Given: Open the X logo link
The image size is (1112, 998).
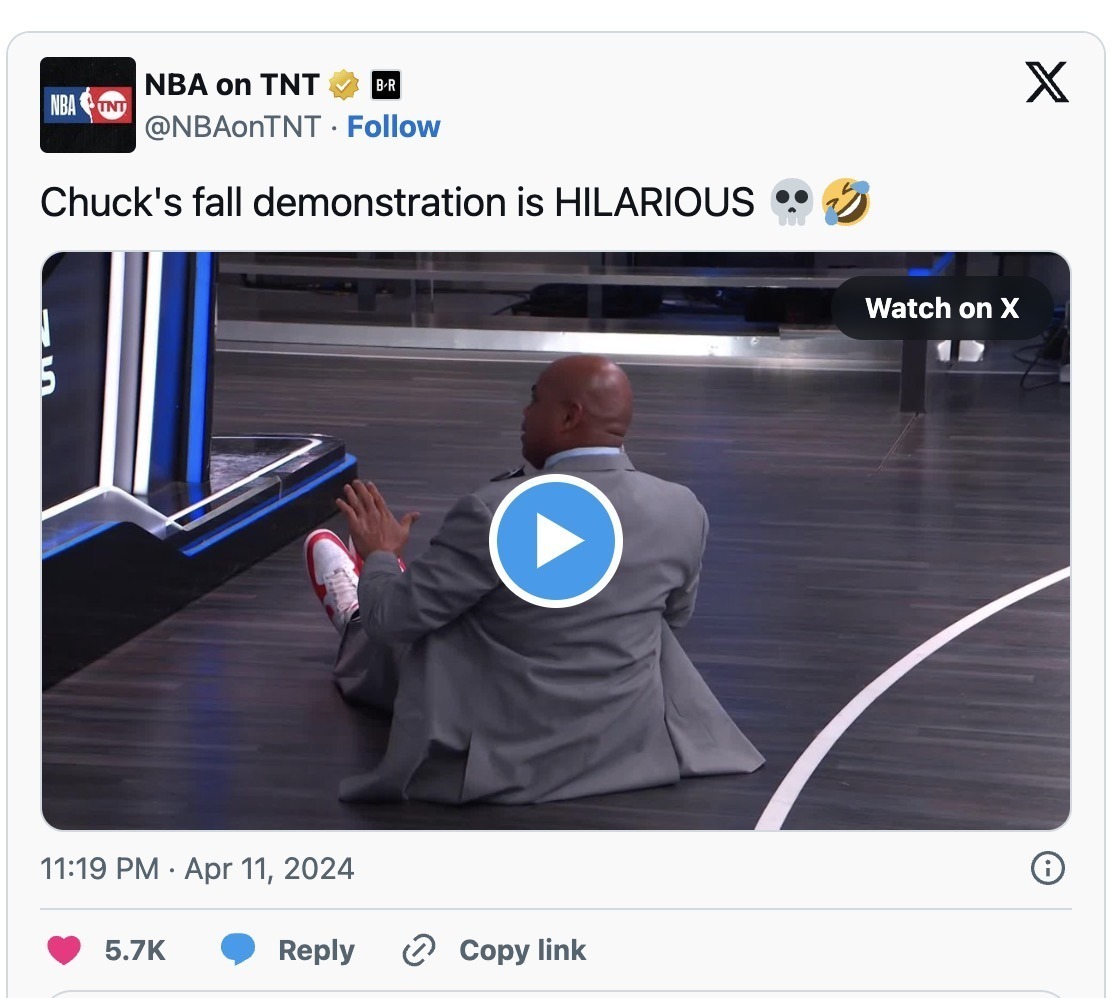Looking at the screenshot, I should tap(1047, 82).
